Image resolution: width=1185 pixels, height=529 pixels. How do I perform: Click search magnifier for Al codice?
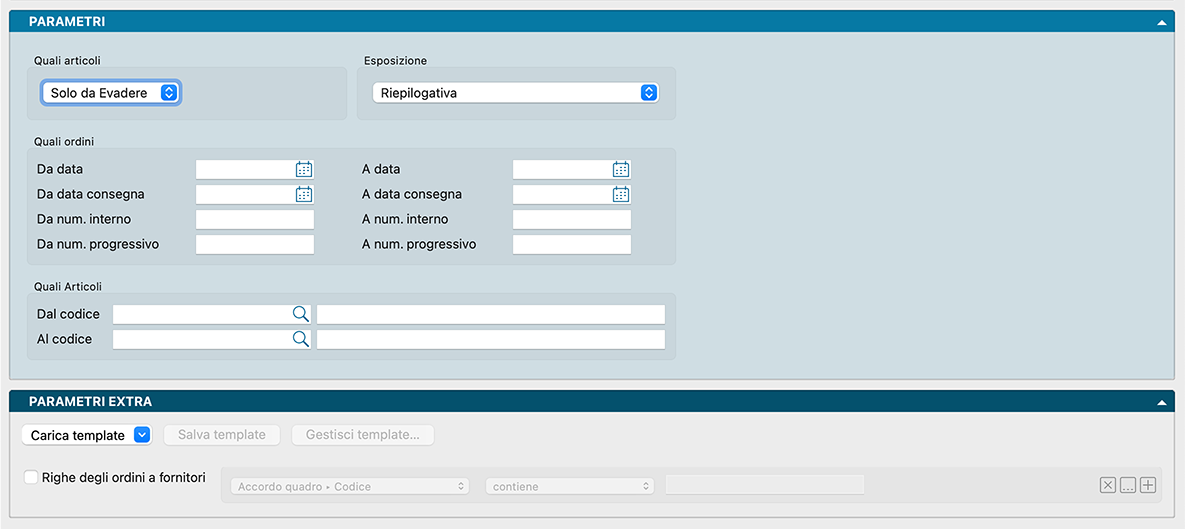300,339
